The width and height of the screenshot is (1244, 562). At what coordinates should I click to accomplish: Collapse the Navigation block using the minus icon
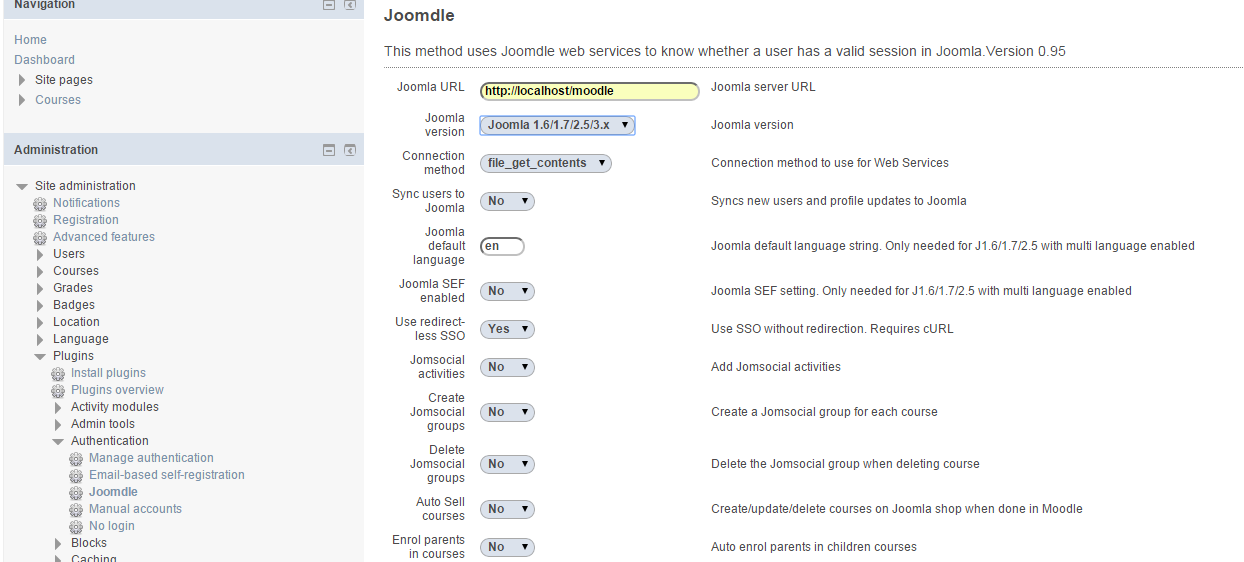[x=328, y=5]
